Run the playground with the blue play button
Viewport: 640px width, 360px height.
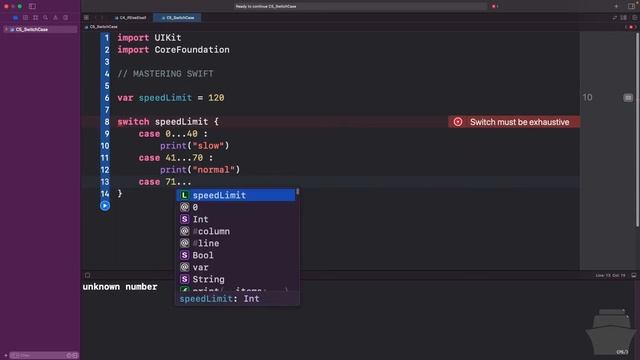tap(105, 206)
